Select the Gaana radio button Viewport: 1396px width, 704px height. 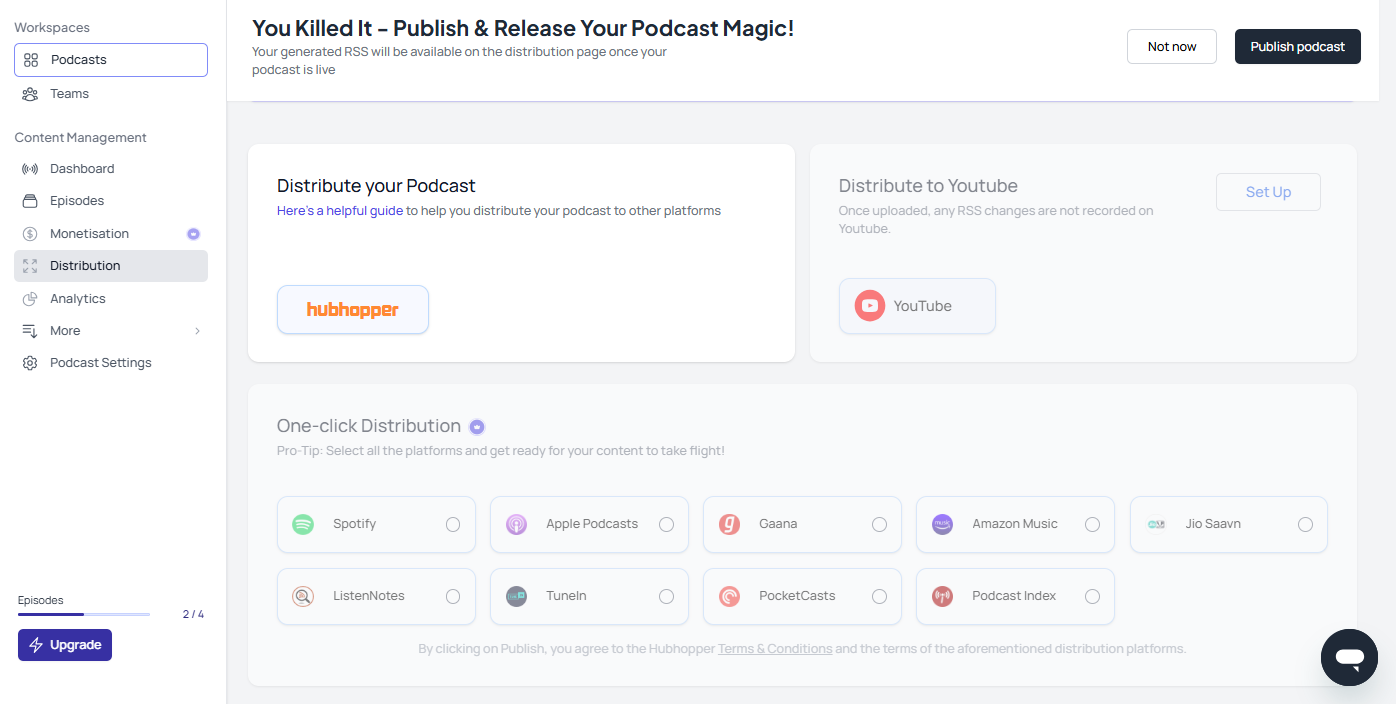point(879,524)
